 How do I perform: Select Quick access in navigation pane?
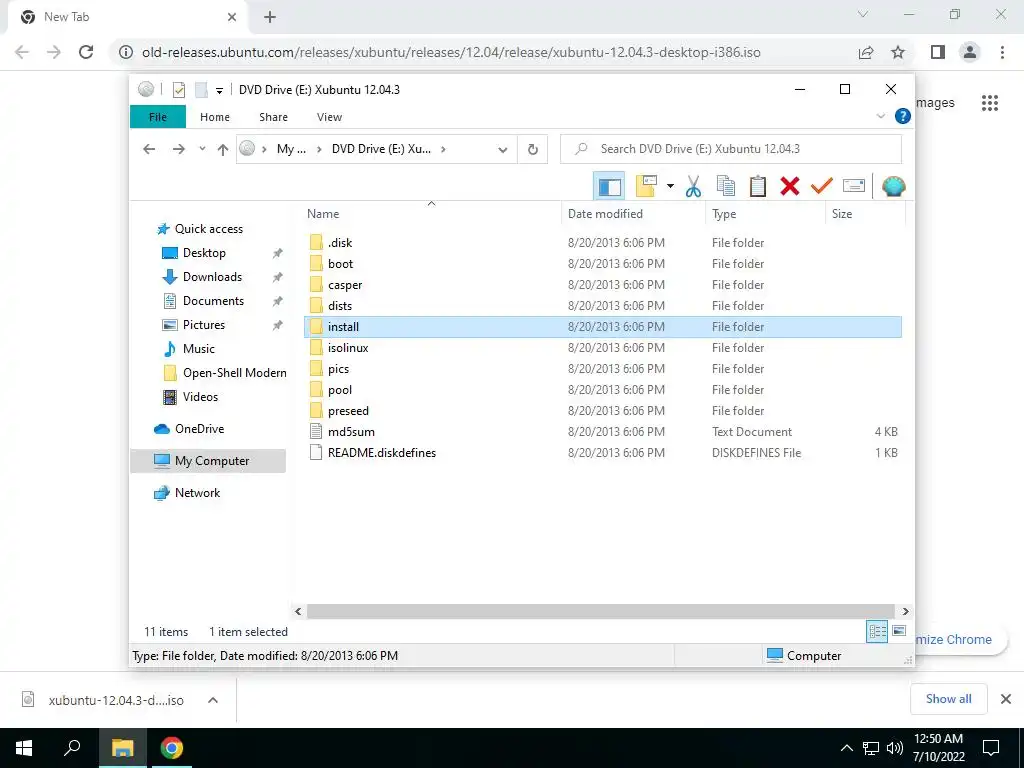tap(208, 229)
